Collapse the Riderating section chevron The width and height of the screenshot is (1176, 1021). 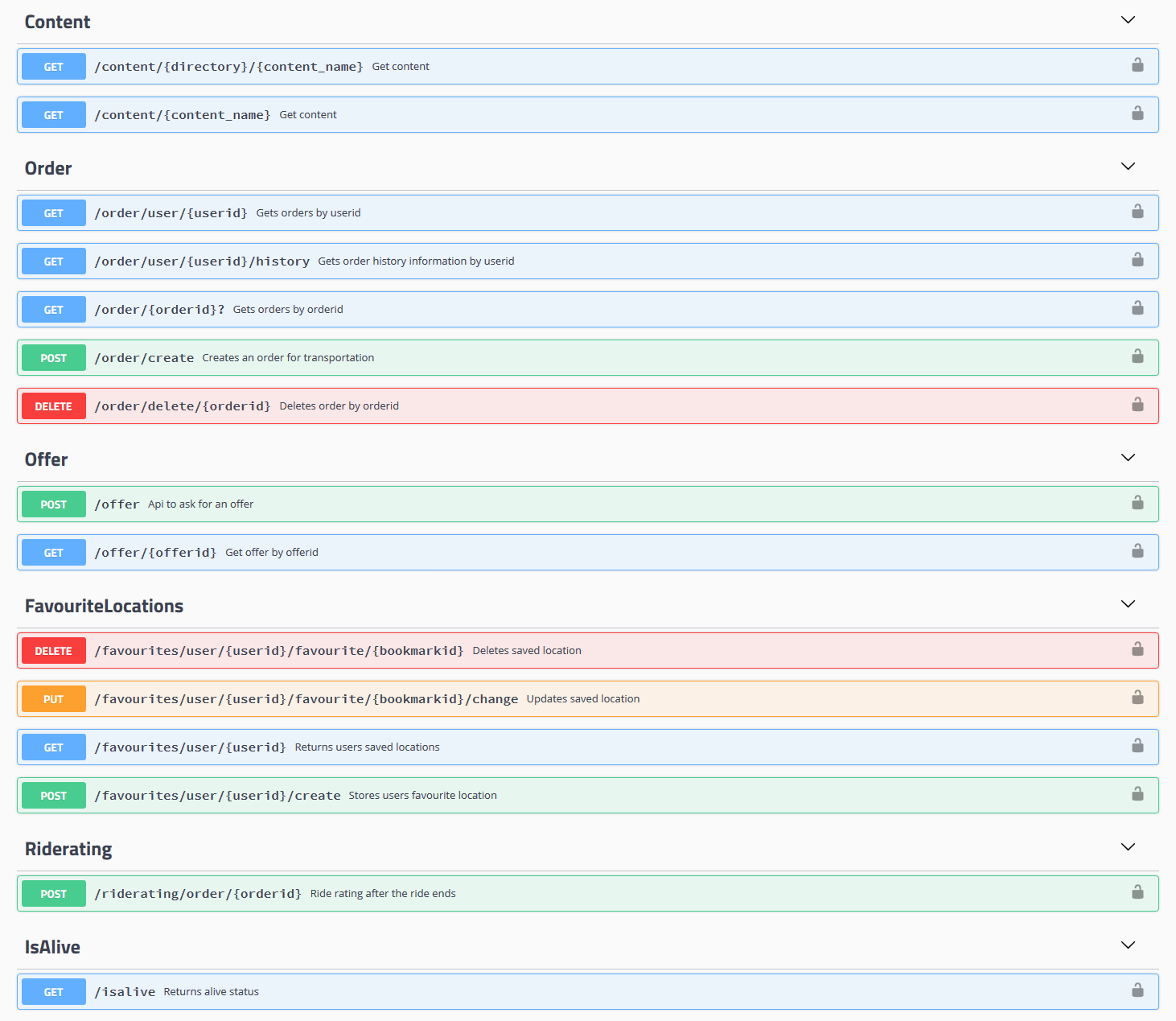[x=1128, y=847]
